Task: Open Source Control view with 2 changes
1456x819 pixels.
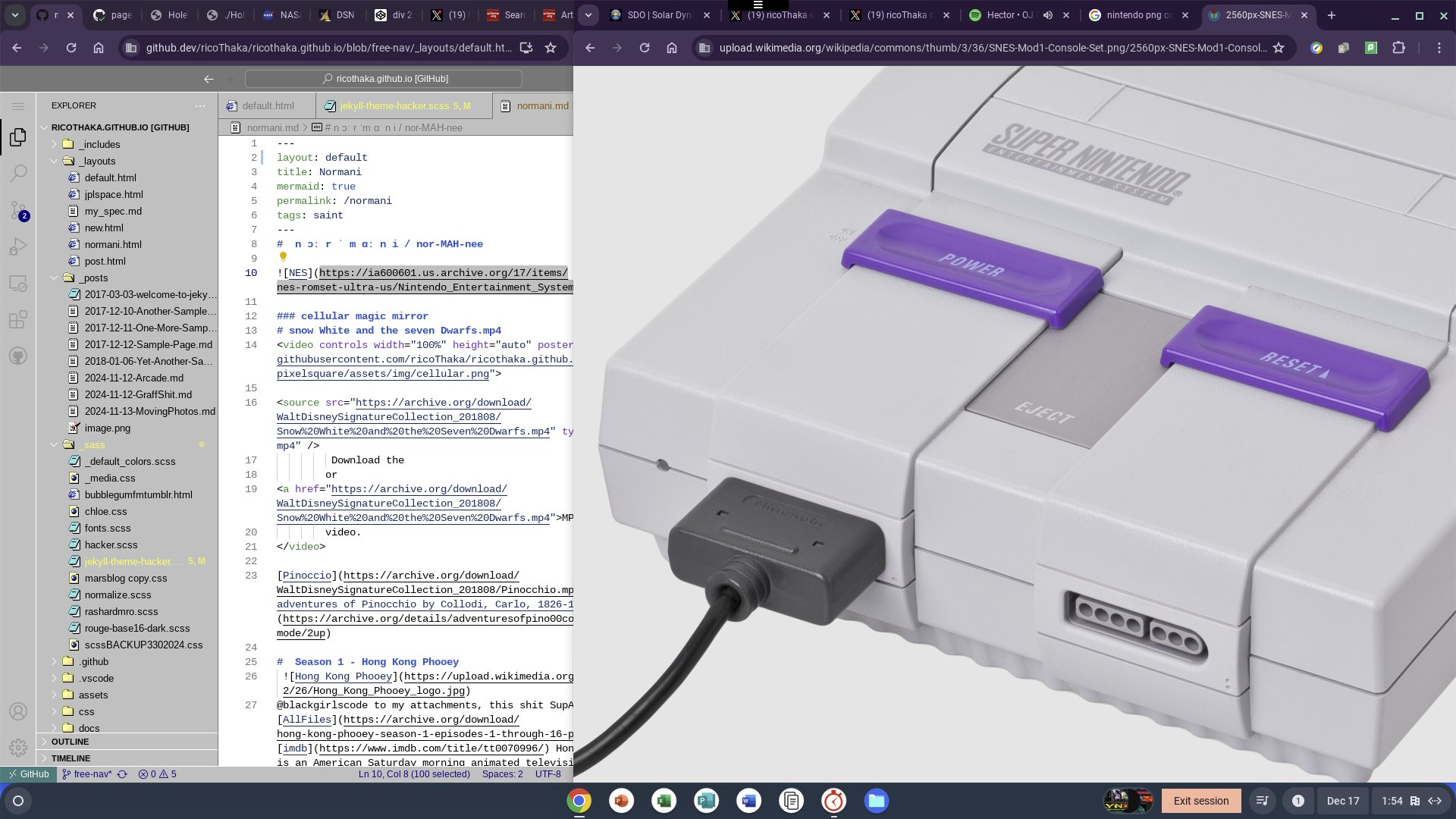Action: (18, 210)
